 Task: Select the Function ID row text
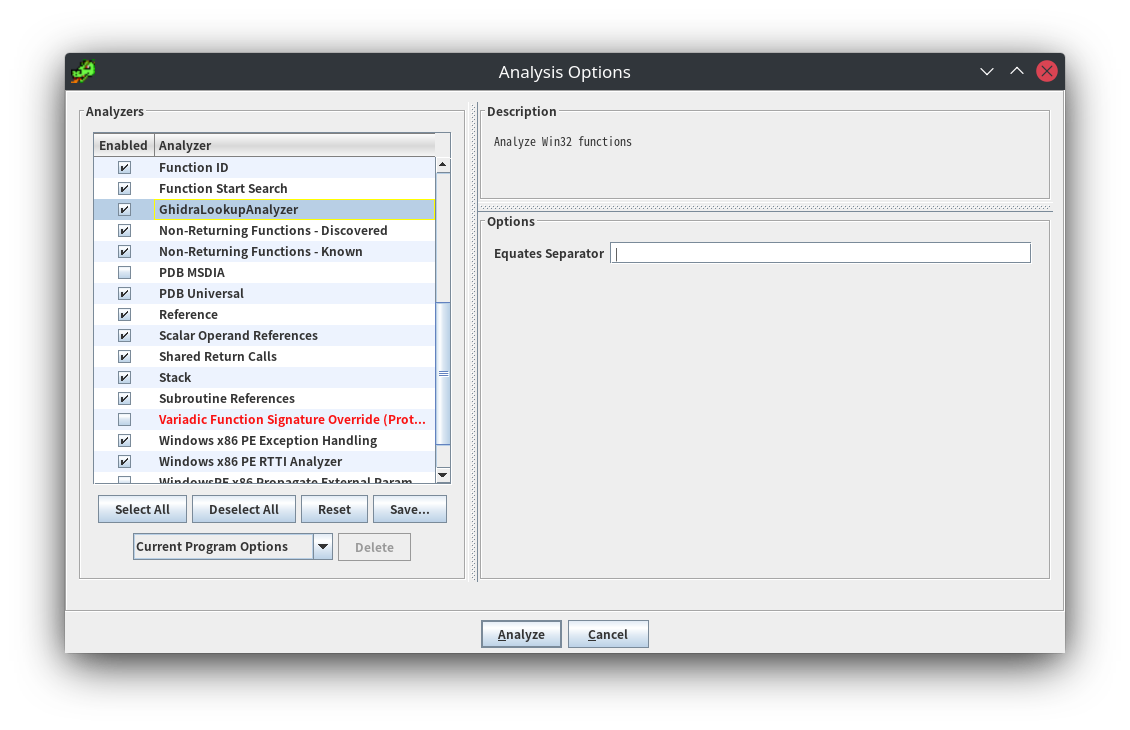tap(193, 167)
